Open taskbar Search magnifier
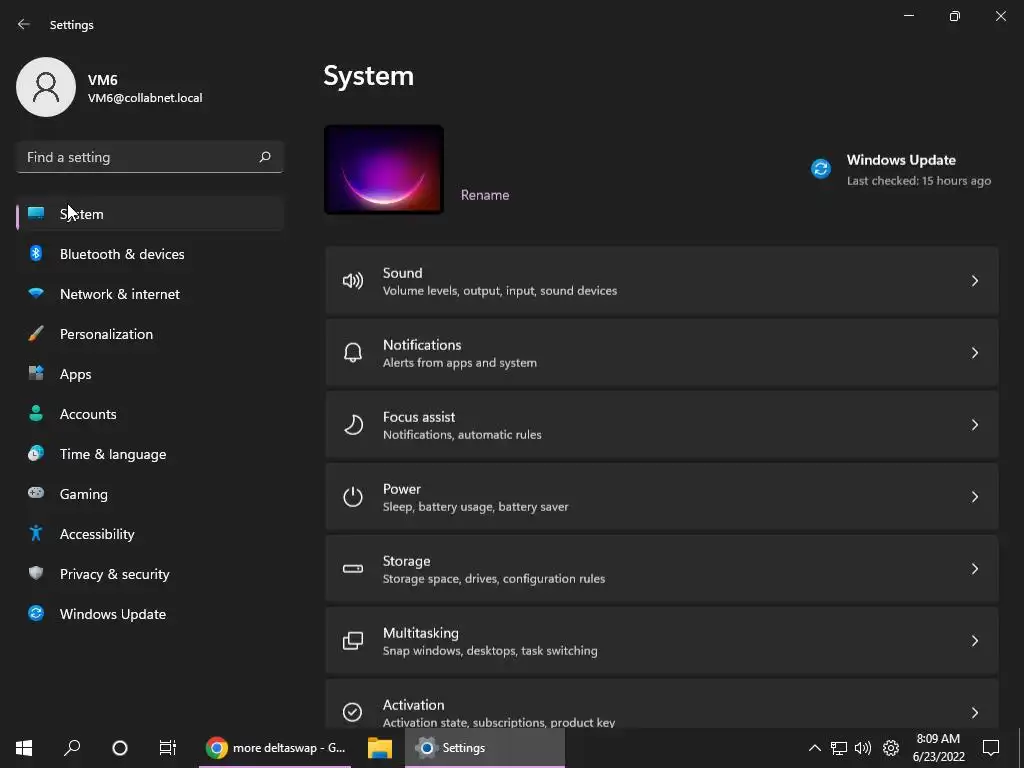 pos(72,748)
